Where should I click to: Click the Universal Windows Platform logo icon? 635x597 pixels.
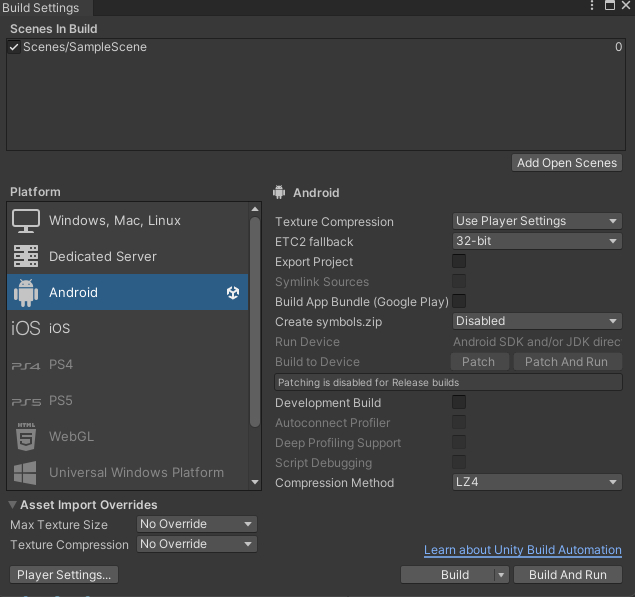click(x=25, y=473)
